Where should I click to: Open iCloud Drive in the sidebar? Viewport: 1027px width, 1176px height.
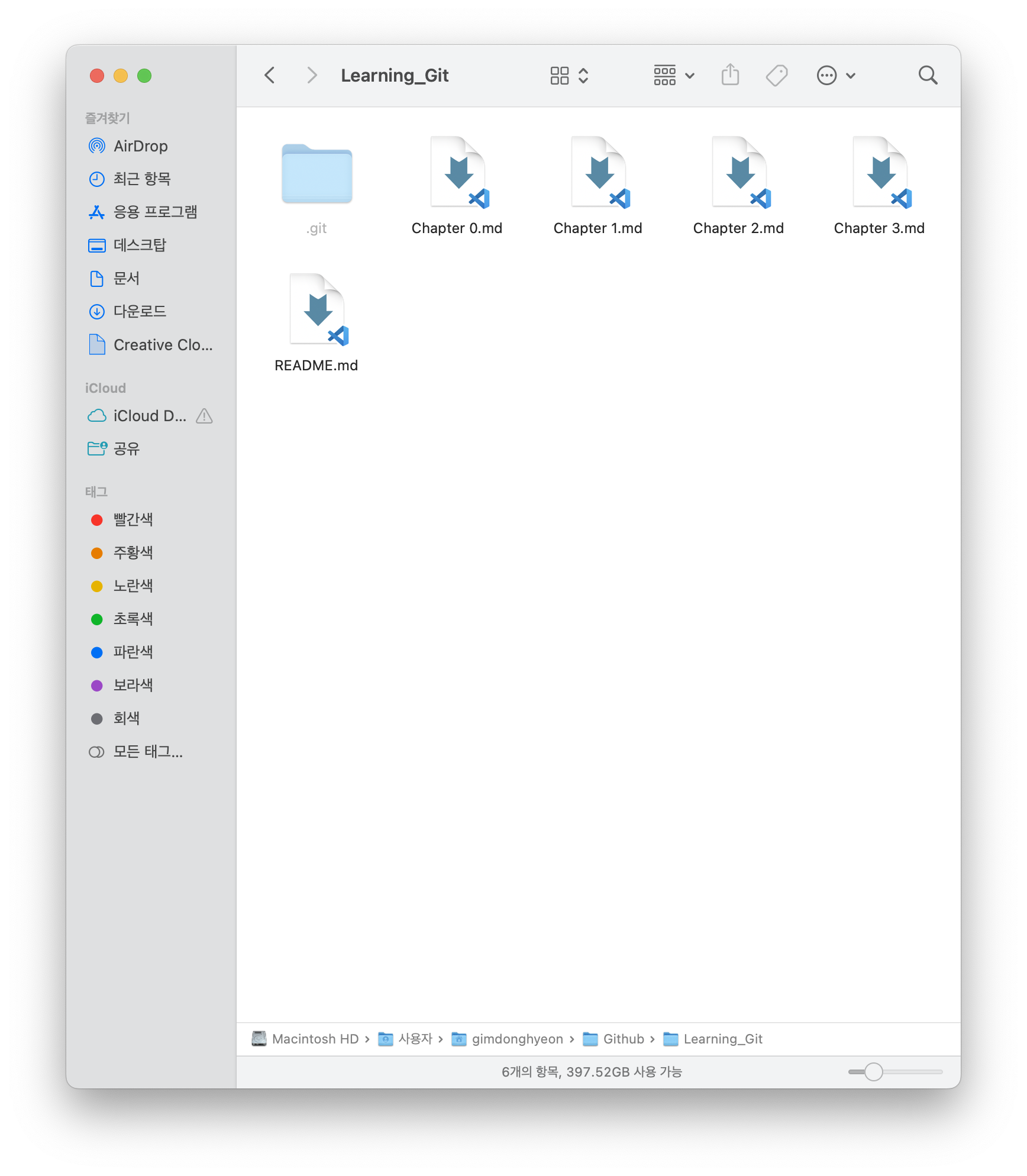(x=151, y=416)
